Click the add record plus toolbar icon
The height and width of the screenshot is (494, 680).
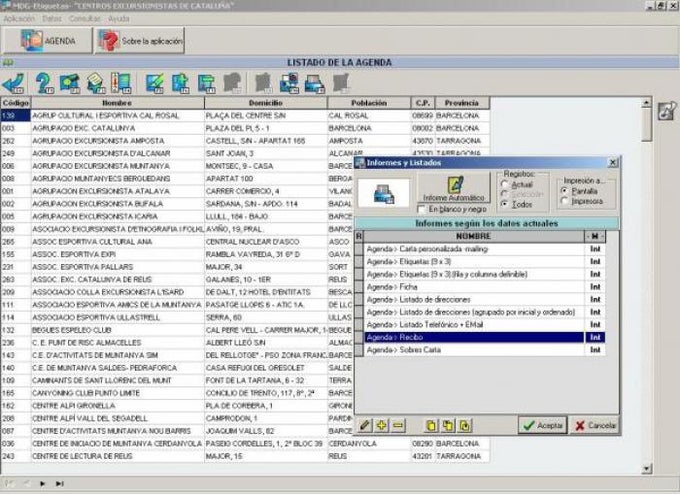tap(180, 82)
